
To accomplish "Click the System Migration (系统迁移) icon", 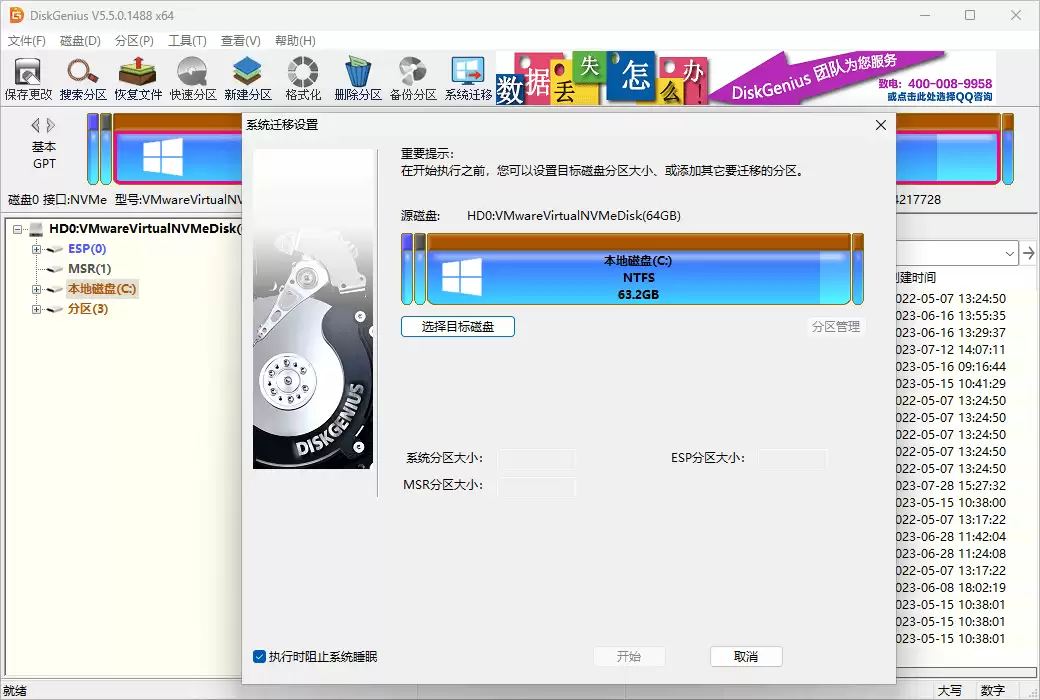I will (x=468, y=78).
